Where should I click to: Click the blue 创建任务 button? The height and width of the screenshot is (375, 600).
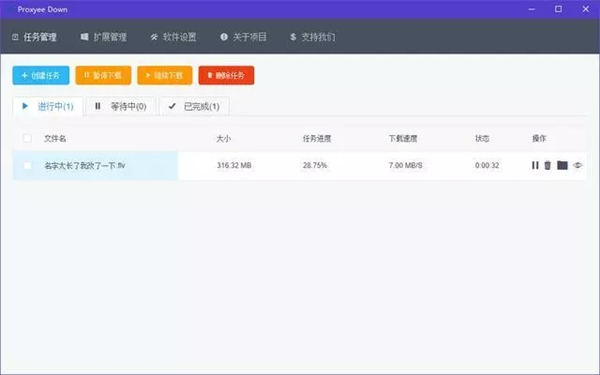tap(41, 75)
